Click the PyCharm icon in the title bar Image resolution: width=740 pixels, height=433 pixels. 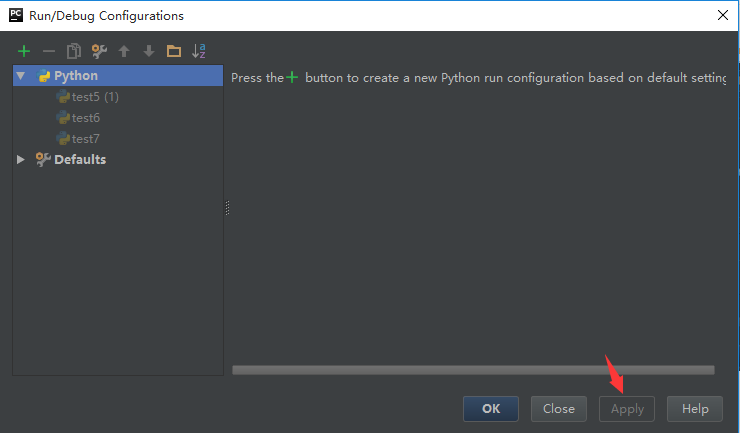point(16,15)
